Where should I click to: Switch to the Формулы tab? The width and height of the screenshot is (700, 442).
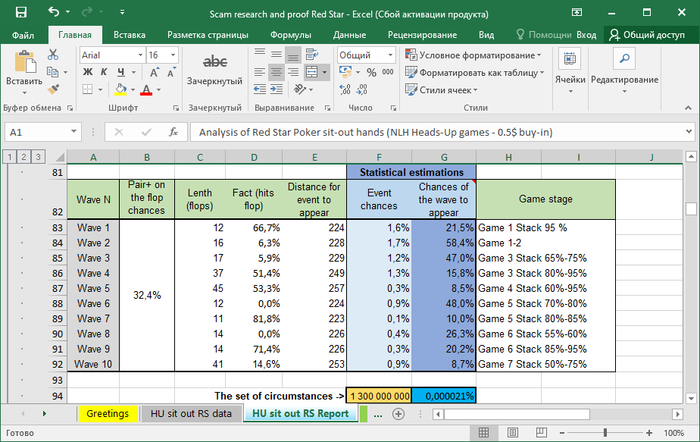[x=291, y=35]
